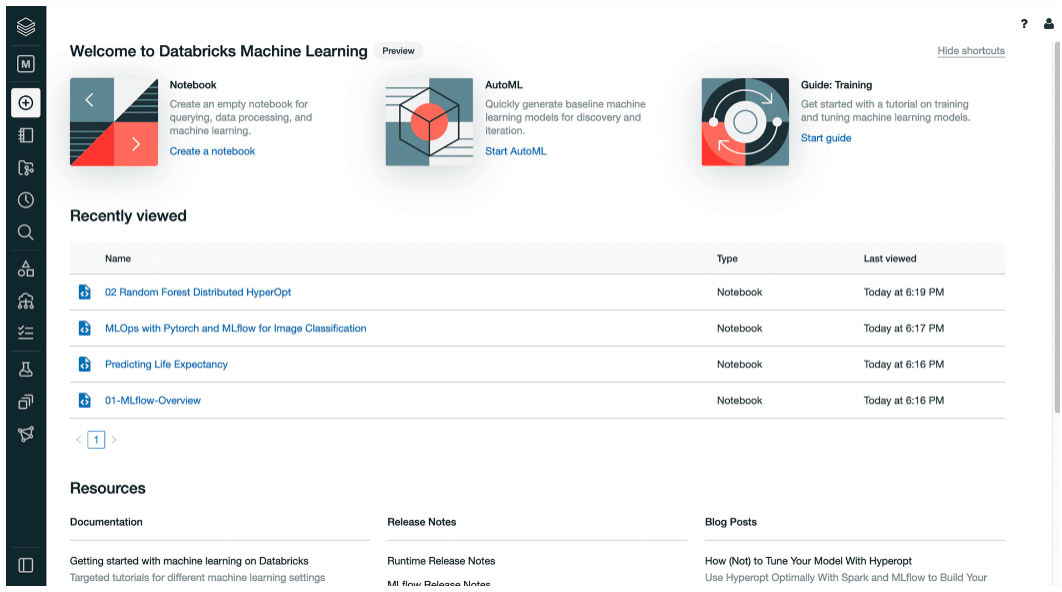Open 02 Random Forest Distributed HyperOpt notebook
The width and height of the screenshot is (1062, 592).
pos(198,292)
